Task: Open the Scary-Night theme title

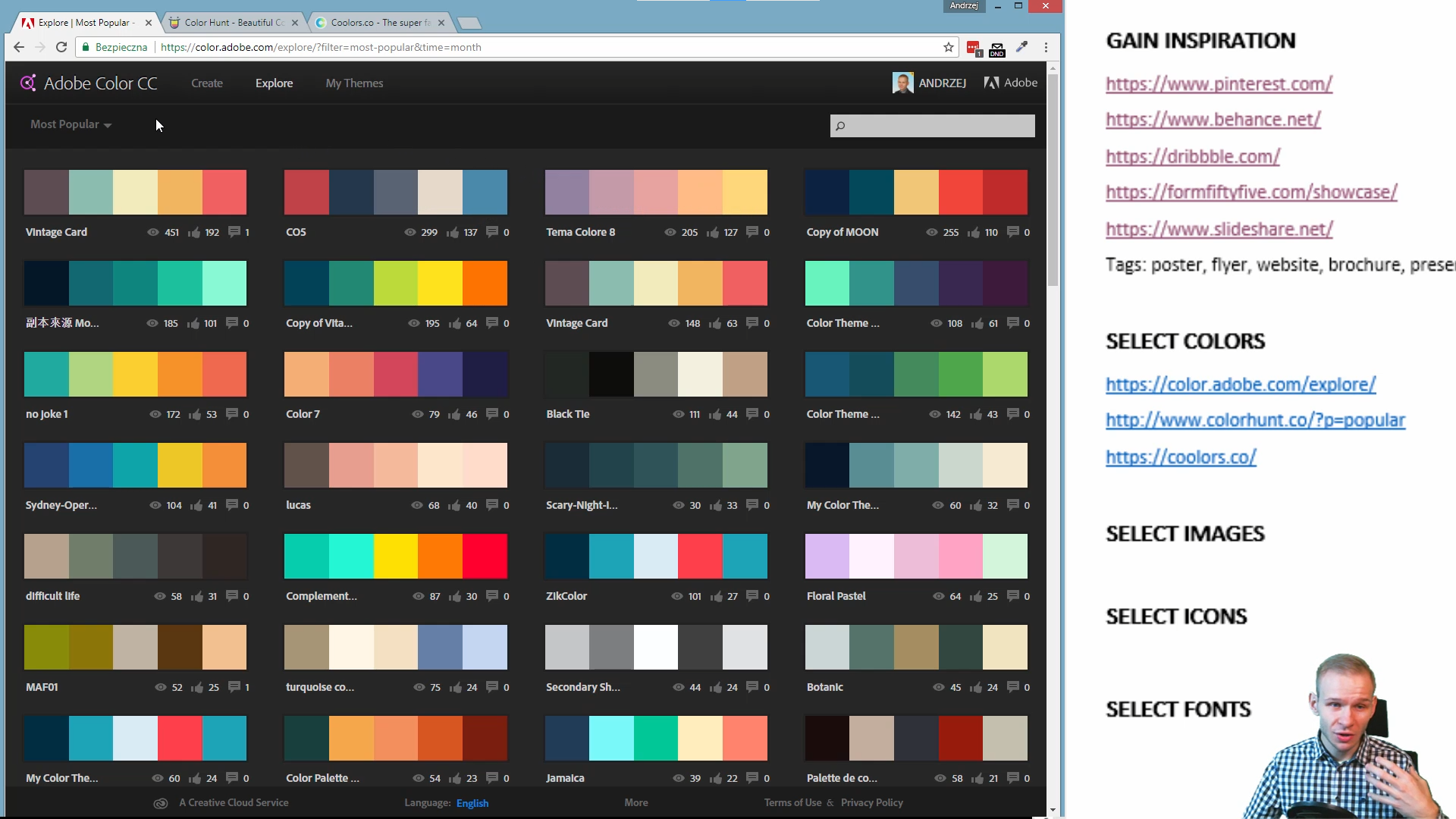Action: click(582, 505)
